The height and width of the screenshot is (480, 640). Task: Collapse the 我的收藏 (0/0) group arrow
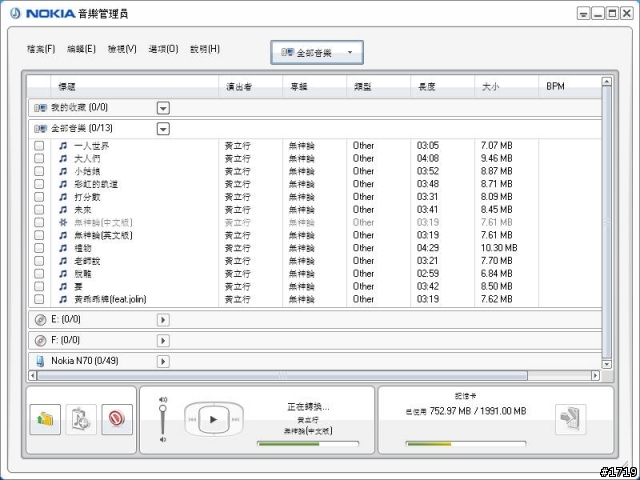[x=163, y=108]
